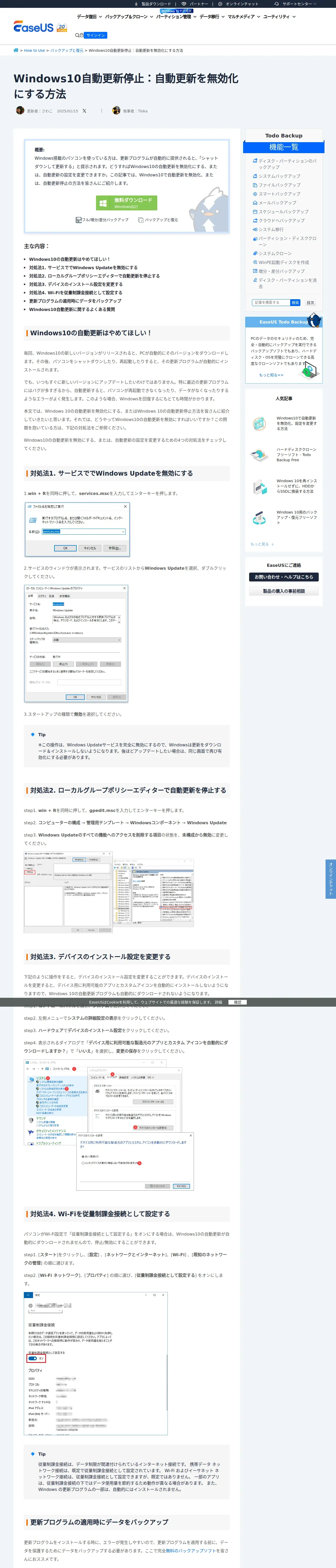Click the サインイン button
The image size is (336, 1568).
coord(96,35)
